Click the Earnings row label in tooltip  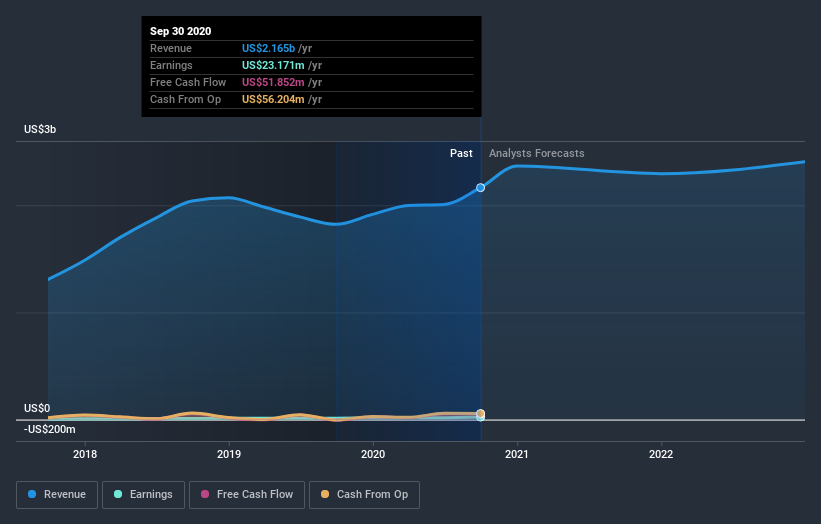171,65
